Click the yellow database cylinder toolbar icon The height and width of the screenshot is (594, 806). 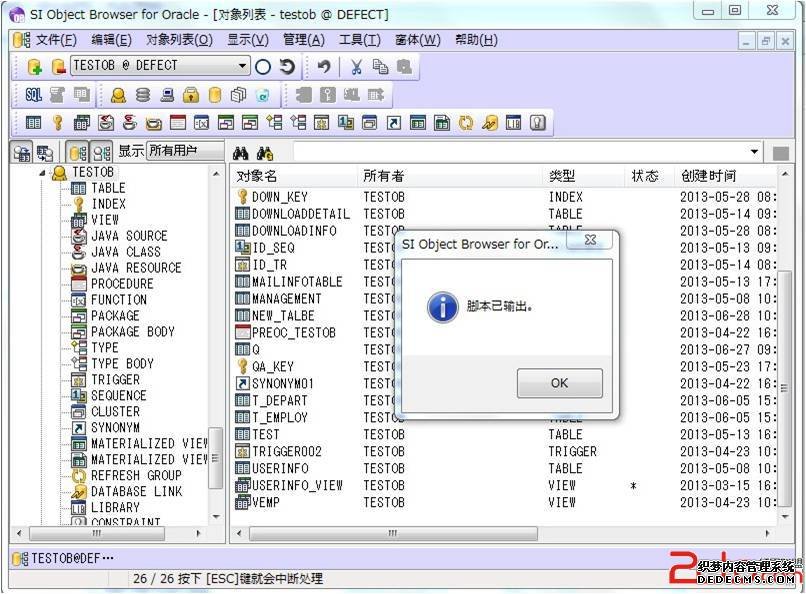(x=214, y=95)
